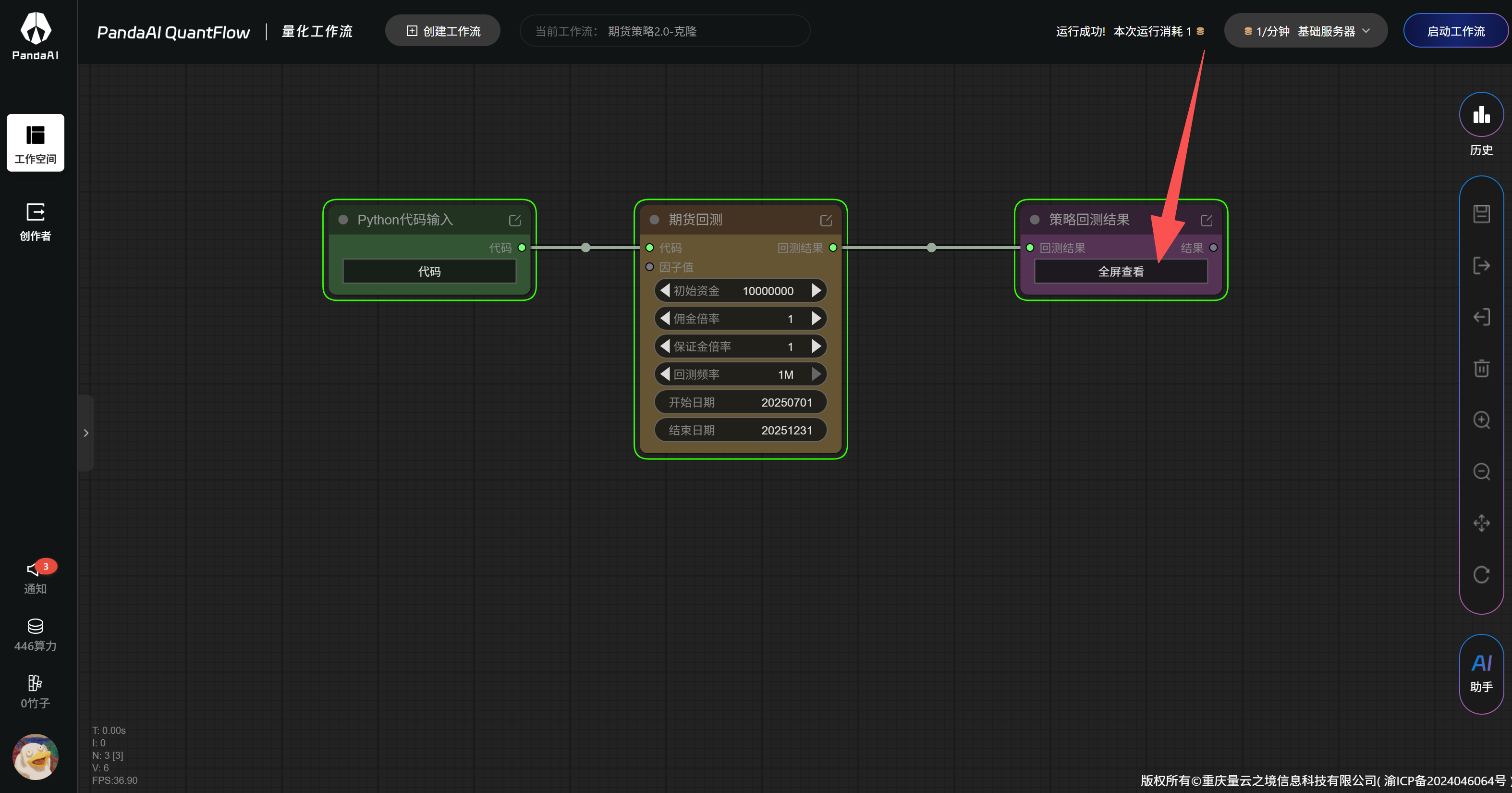Switch to the 创作者 creator tab
The image size is (1512, 793).
click(x=35, y=222)
